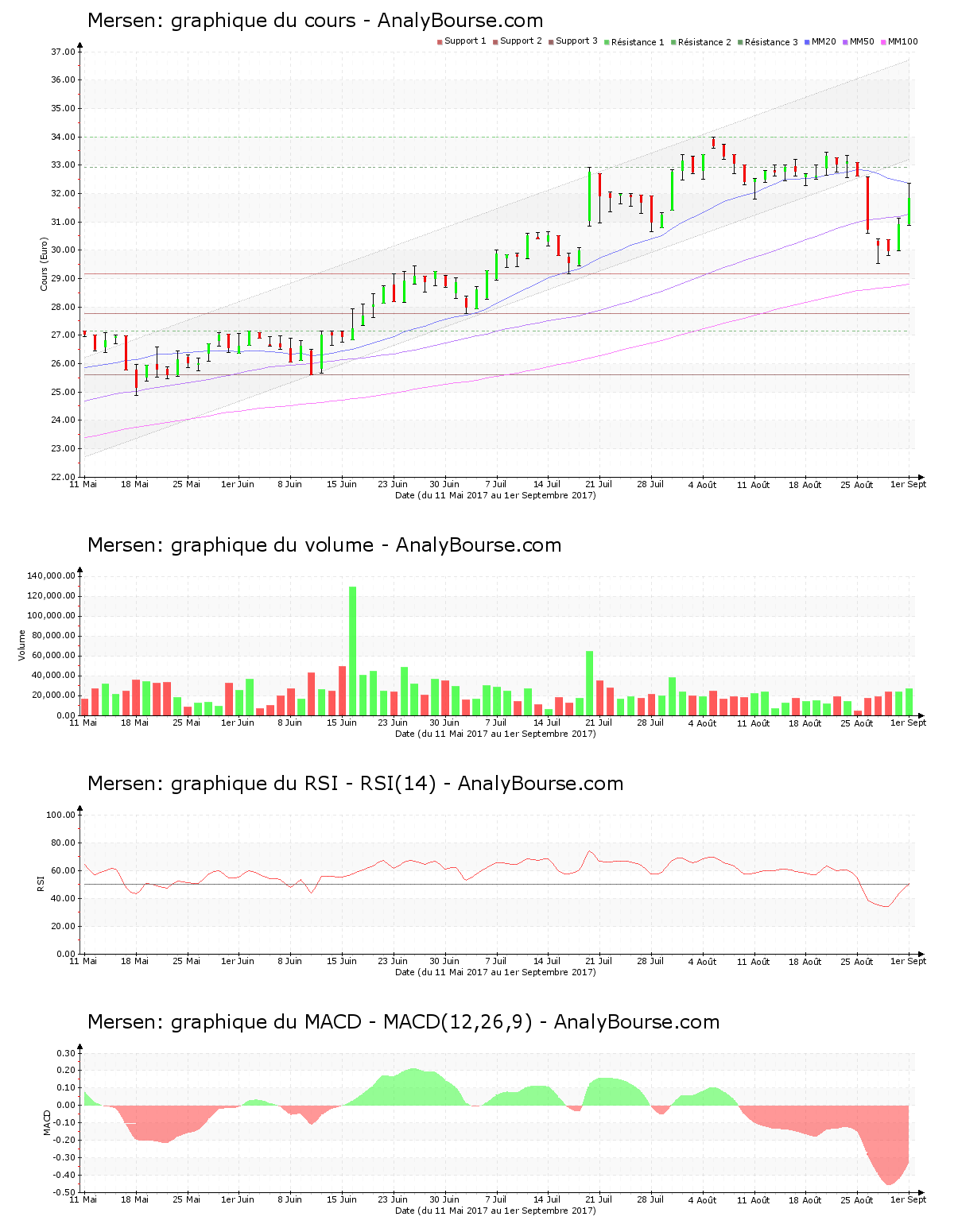This screenshot has width=954, height=1232.
Task: Click the -0.50 tick on MACD axis
Action: coord(64,1192)
